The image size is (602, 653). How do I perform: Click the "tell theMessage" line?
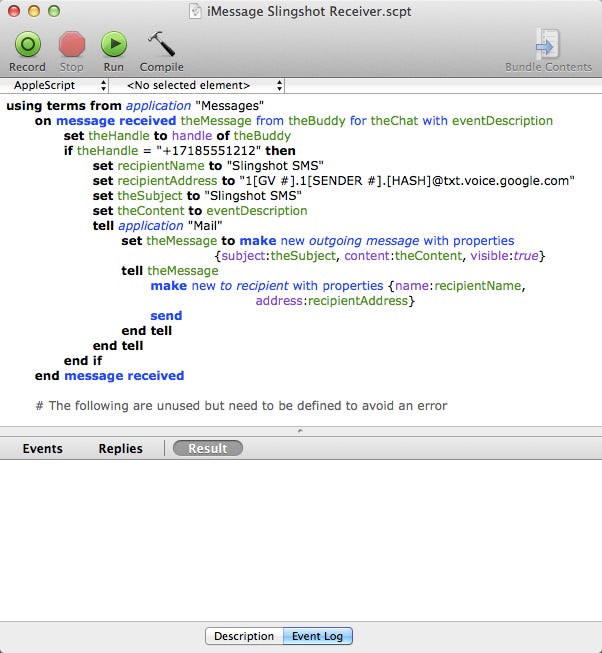(x=170, y=271)
